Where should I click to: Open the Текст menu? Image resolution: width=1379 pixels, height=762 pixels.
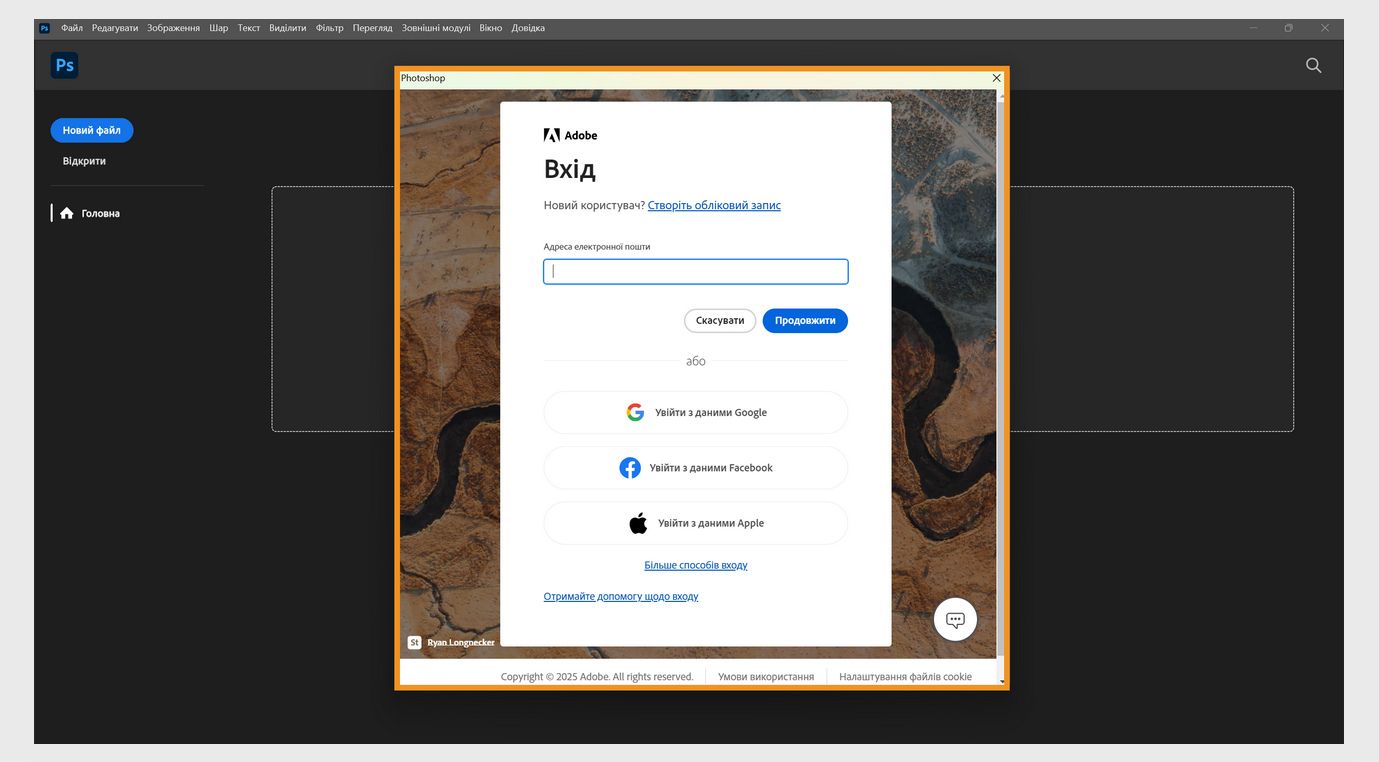[x=249, y=28]
